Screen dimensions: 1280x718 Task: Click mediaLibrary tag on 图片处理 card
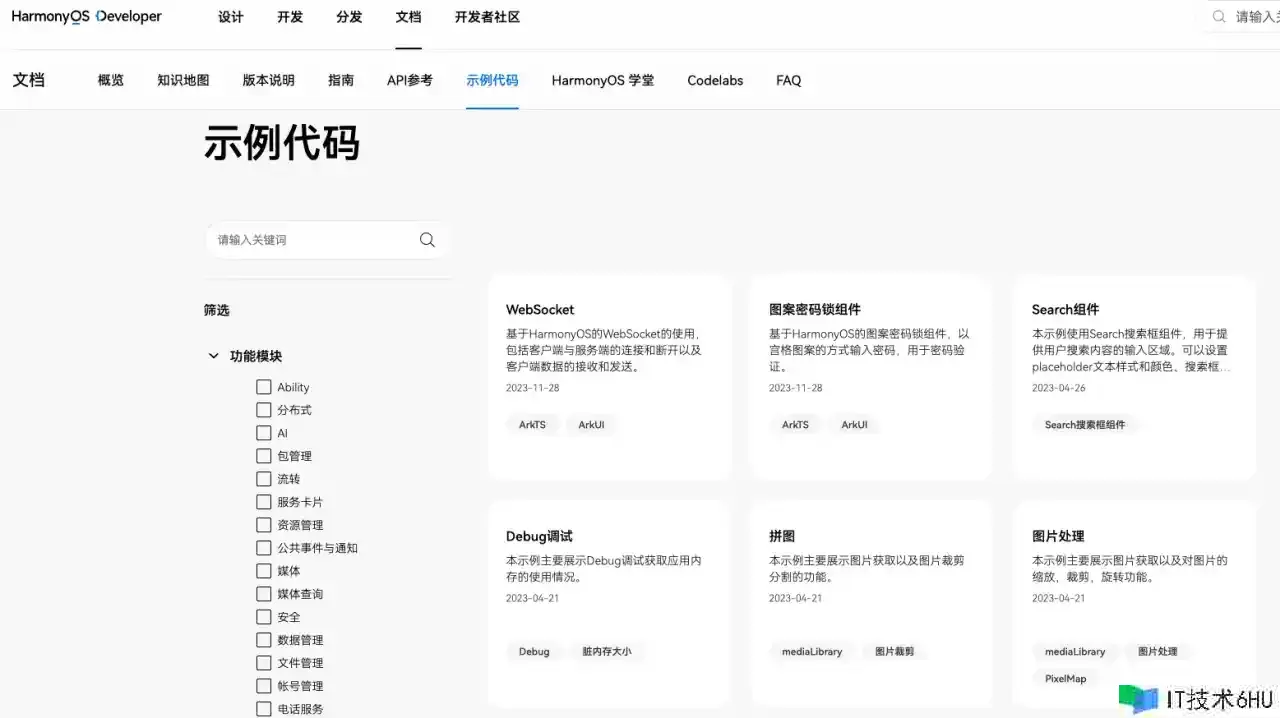coord(1075,652)
